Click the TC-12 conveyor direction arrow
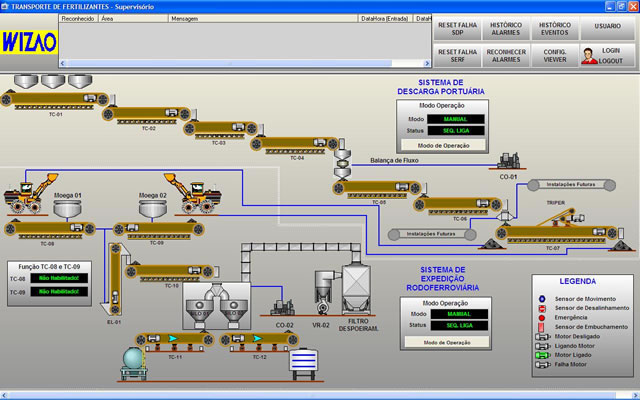The height and width of the screenshot is (400, 640). (258, 338)
